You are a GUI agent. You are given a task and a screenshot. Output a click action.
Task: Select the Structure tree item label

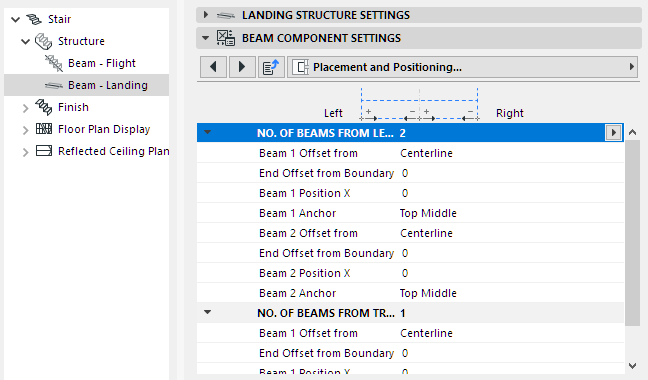coord(81,41)
